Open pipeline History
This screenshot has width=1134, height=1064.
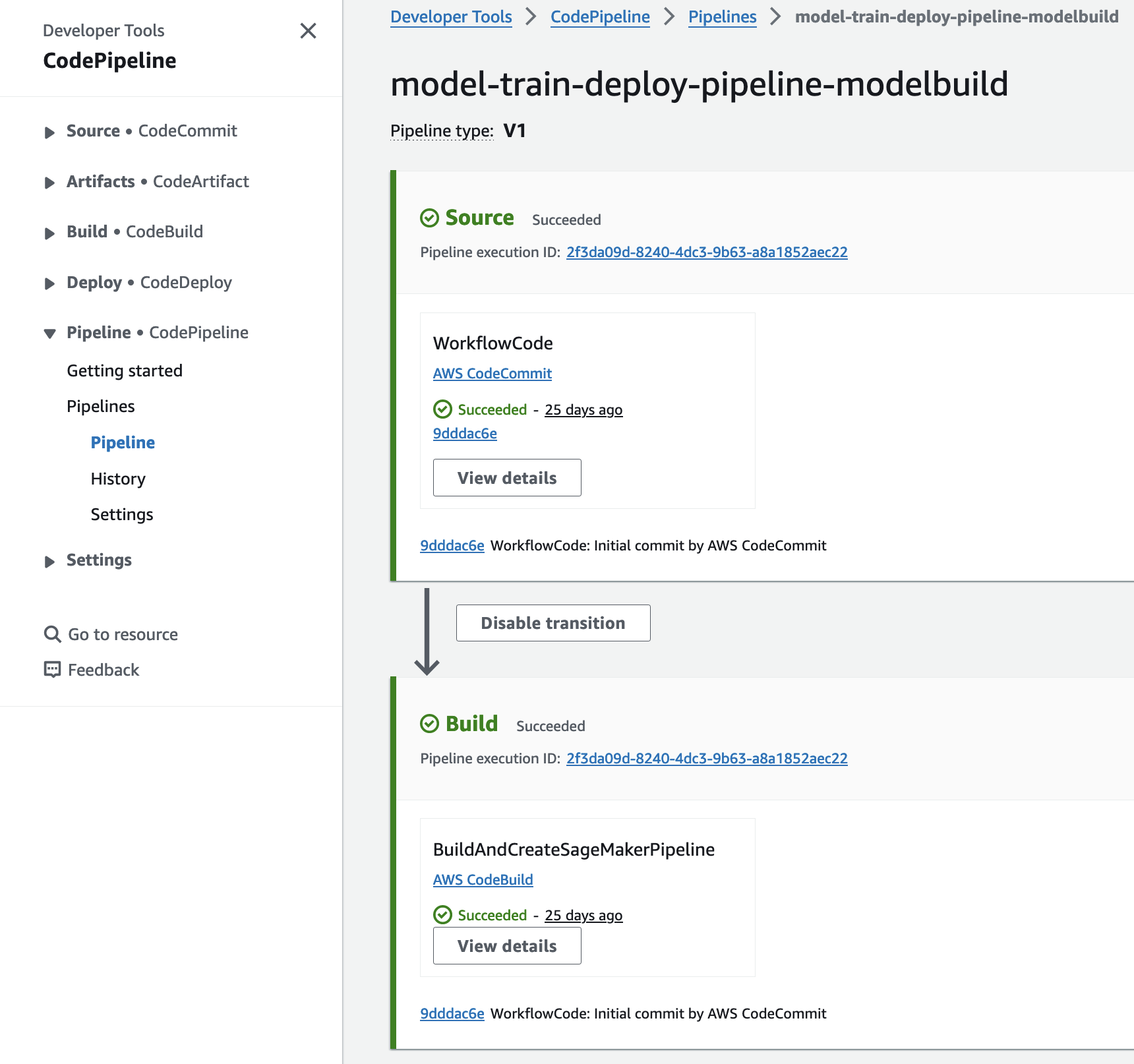point(118,479)
